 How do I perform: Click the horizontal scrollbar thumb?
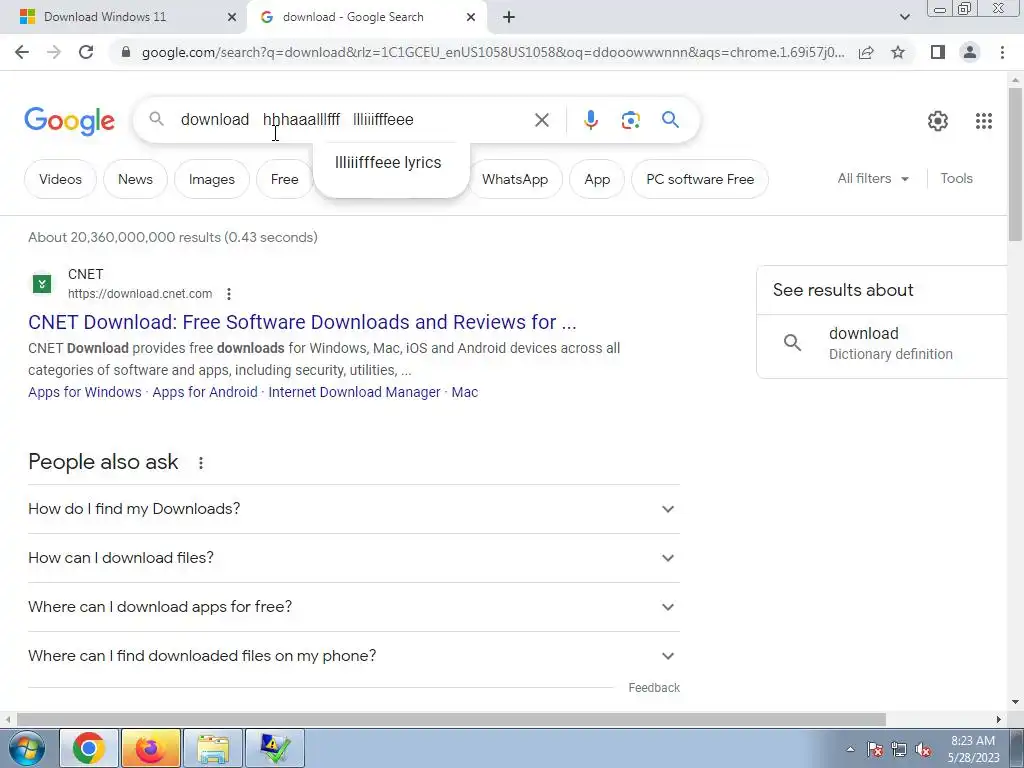pos(451,719)
